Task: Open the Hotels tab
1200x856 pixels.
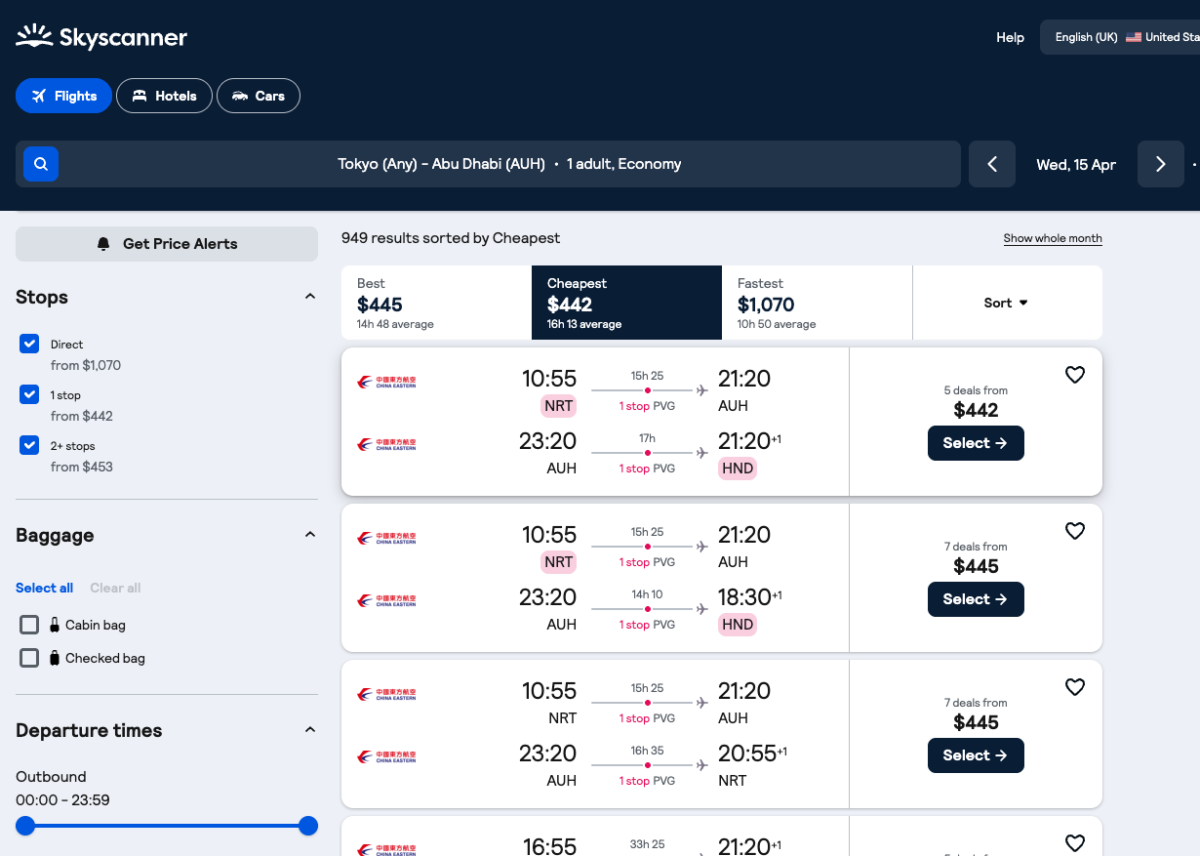Action: 164,96
